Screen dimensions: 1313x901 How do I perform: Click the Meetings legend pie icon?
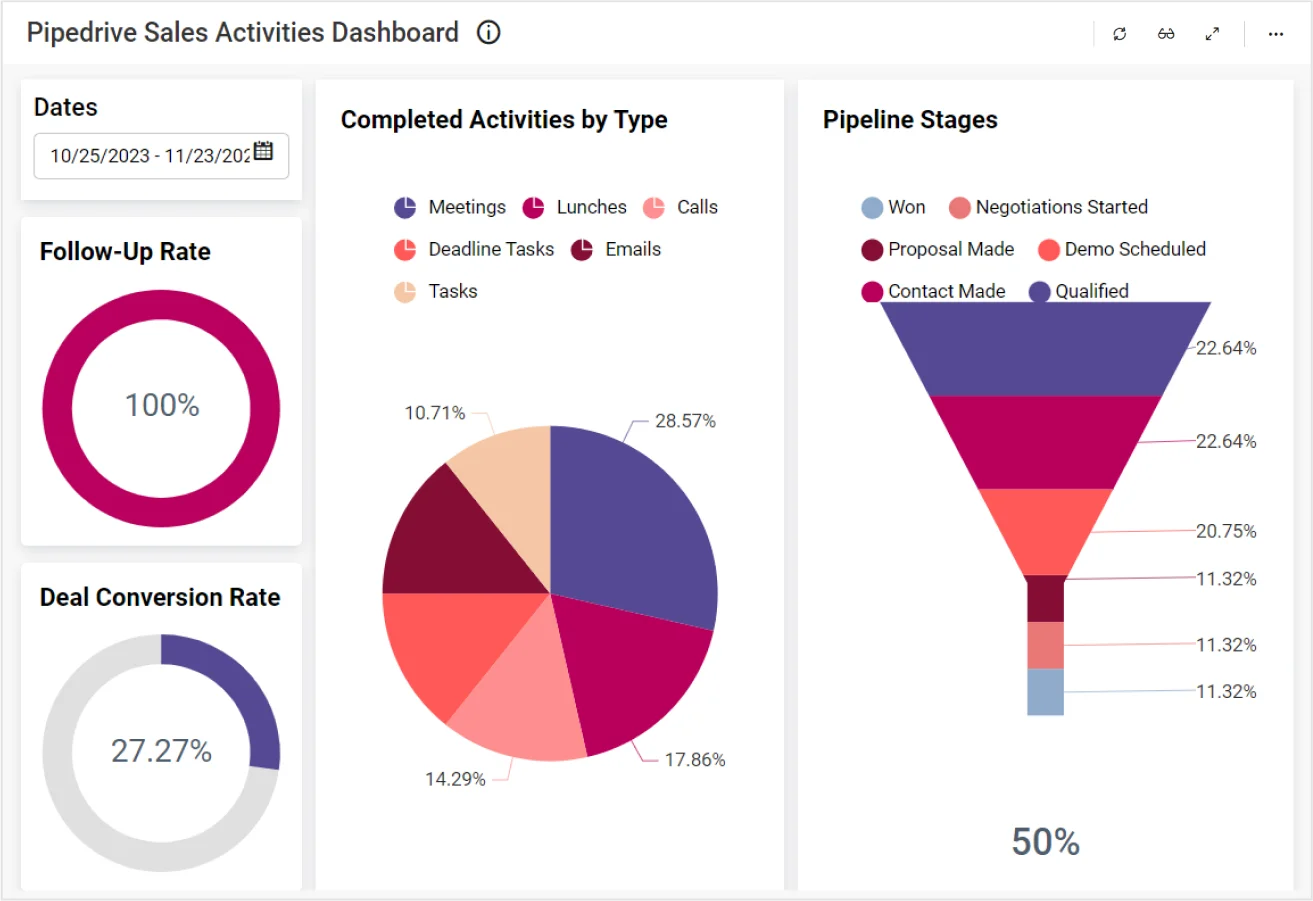click(x=405, y=208)
